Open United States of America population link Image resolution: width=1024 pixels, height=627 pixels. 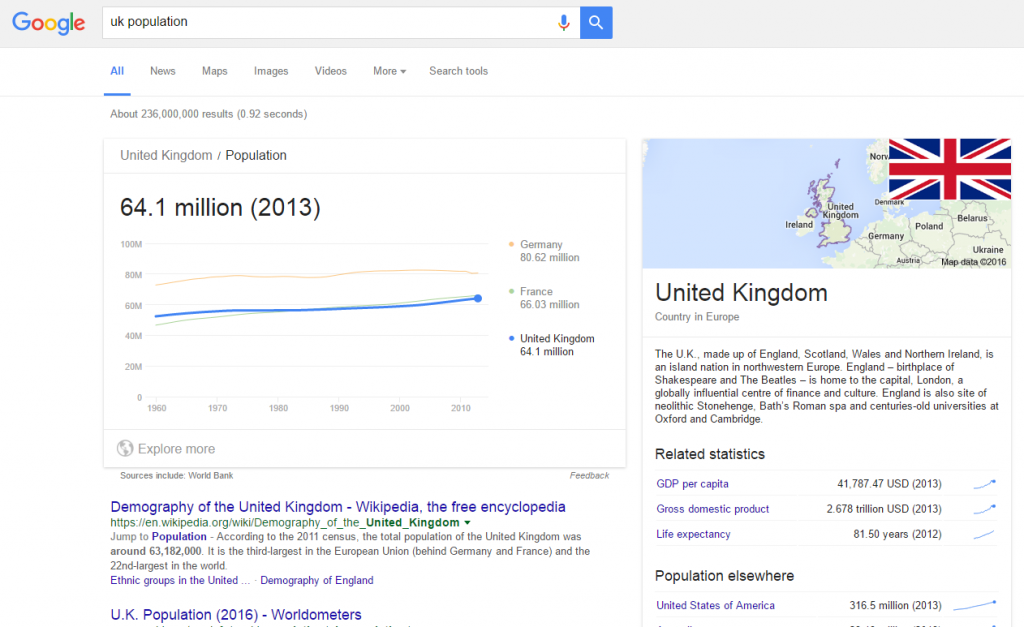pyautogui.click(x=715, y=605)
